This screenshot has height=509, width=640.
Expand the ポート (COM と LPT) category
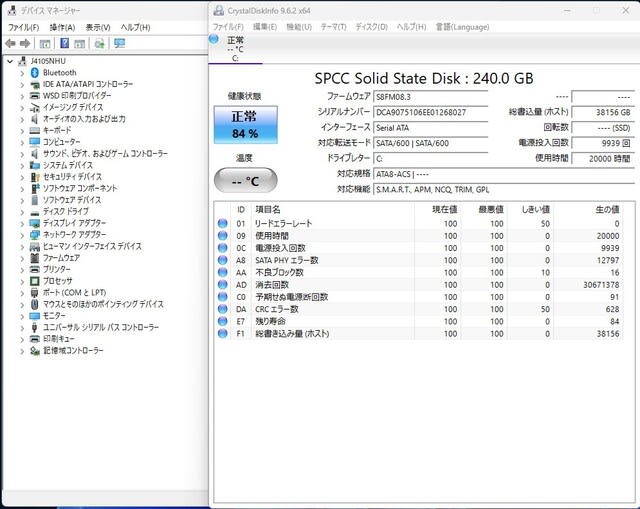click(x=22, y=293)
